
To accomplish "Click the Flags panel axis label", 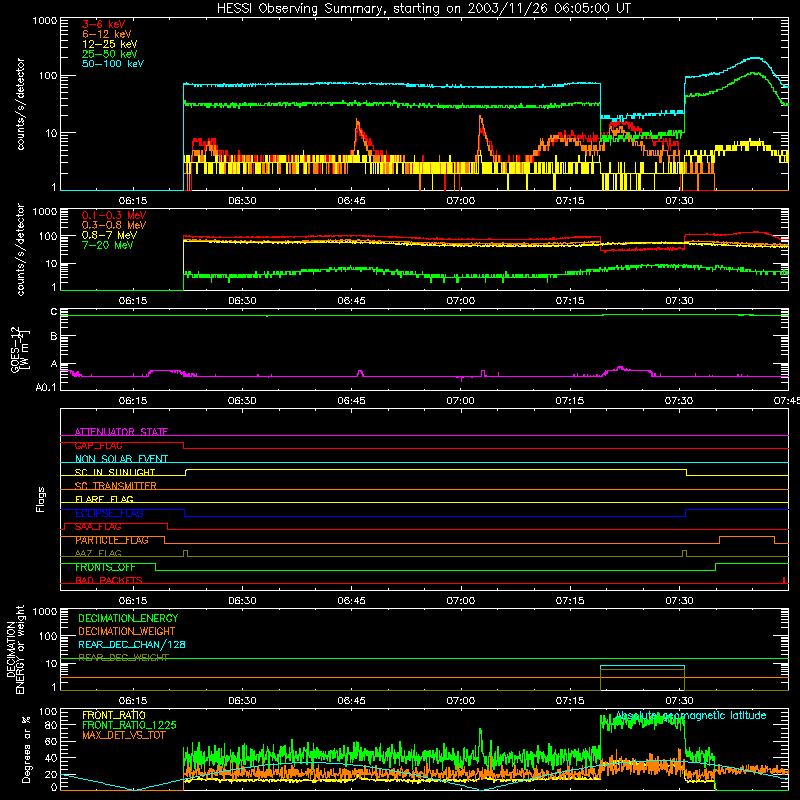I will tap(41, 499).
